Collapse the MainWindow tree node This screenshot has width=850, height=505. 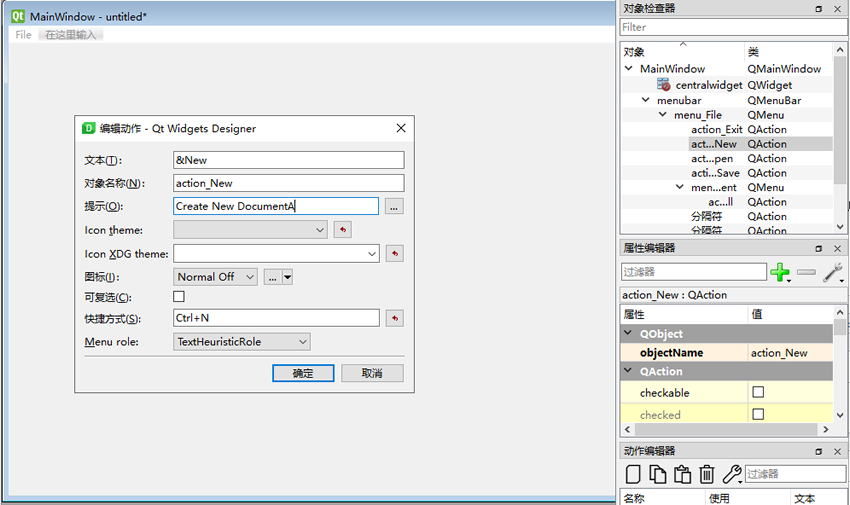click(629, 68)
